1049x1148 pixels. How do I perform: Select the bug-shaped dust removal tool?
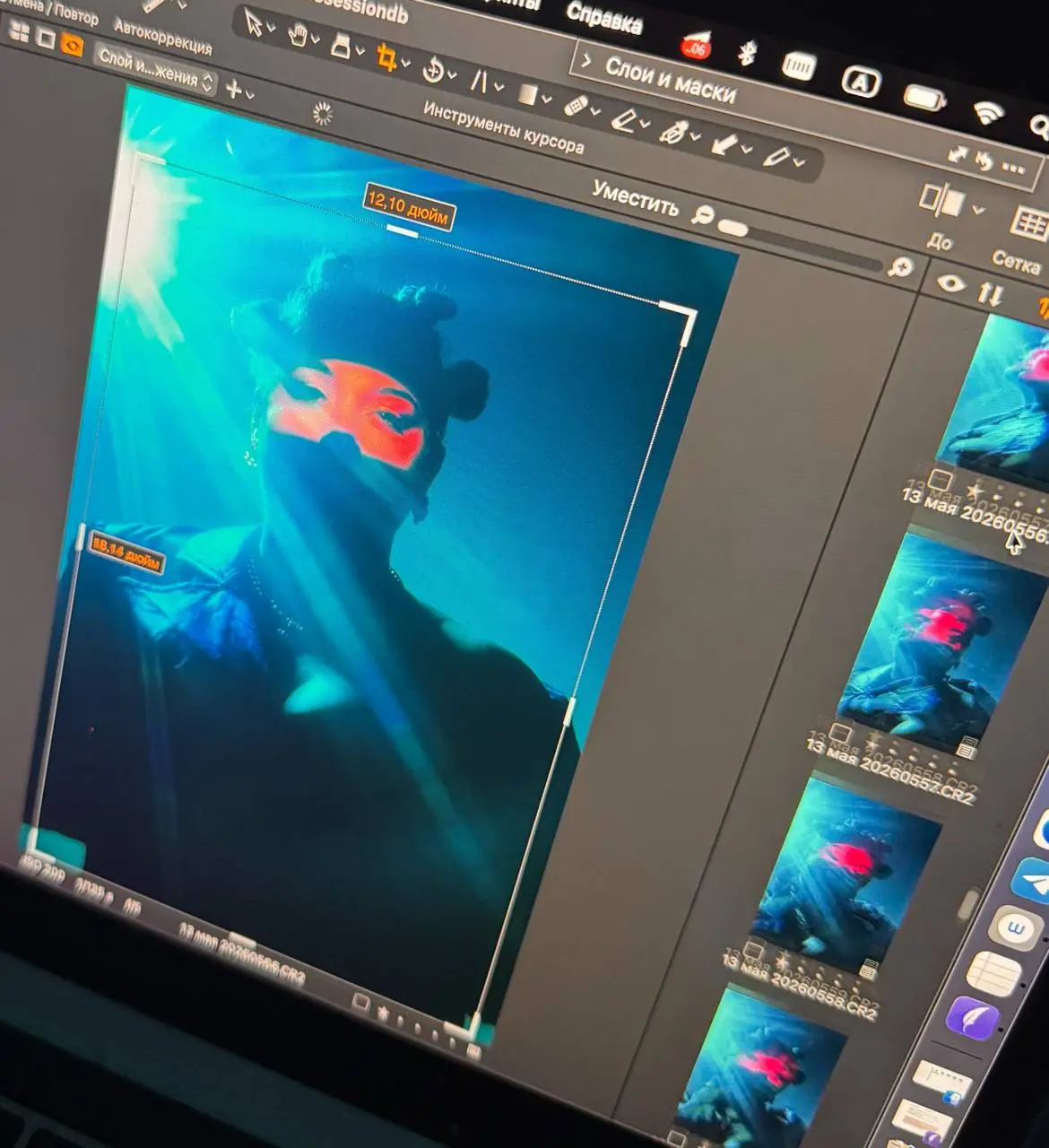point(673,132)
